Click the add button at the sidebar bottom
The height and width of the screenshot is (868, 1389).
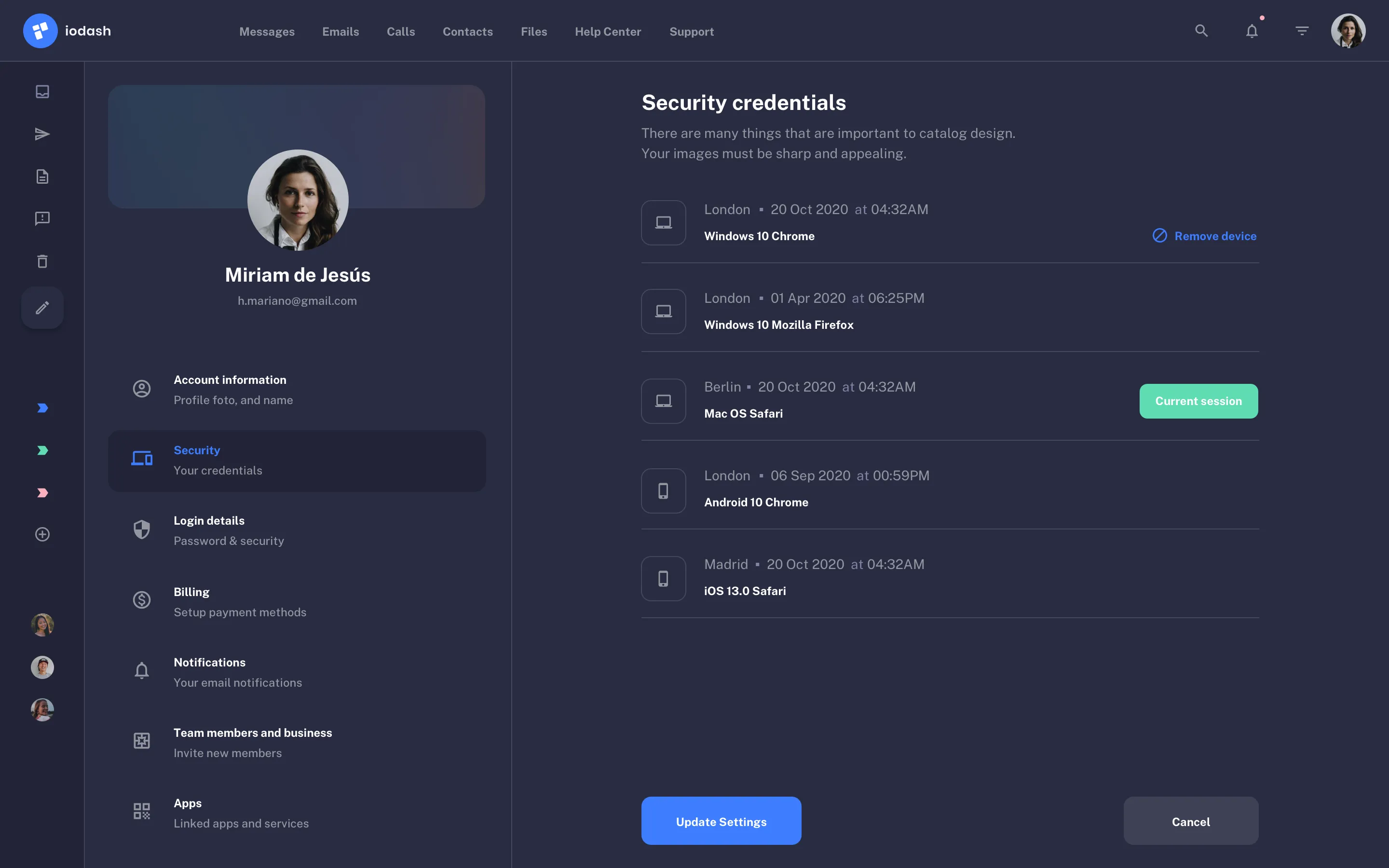pos(42,534)
